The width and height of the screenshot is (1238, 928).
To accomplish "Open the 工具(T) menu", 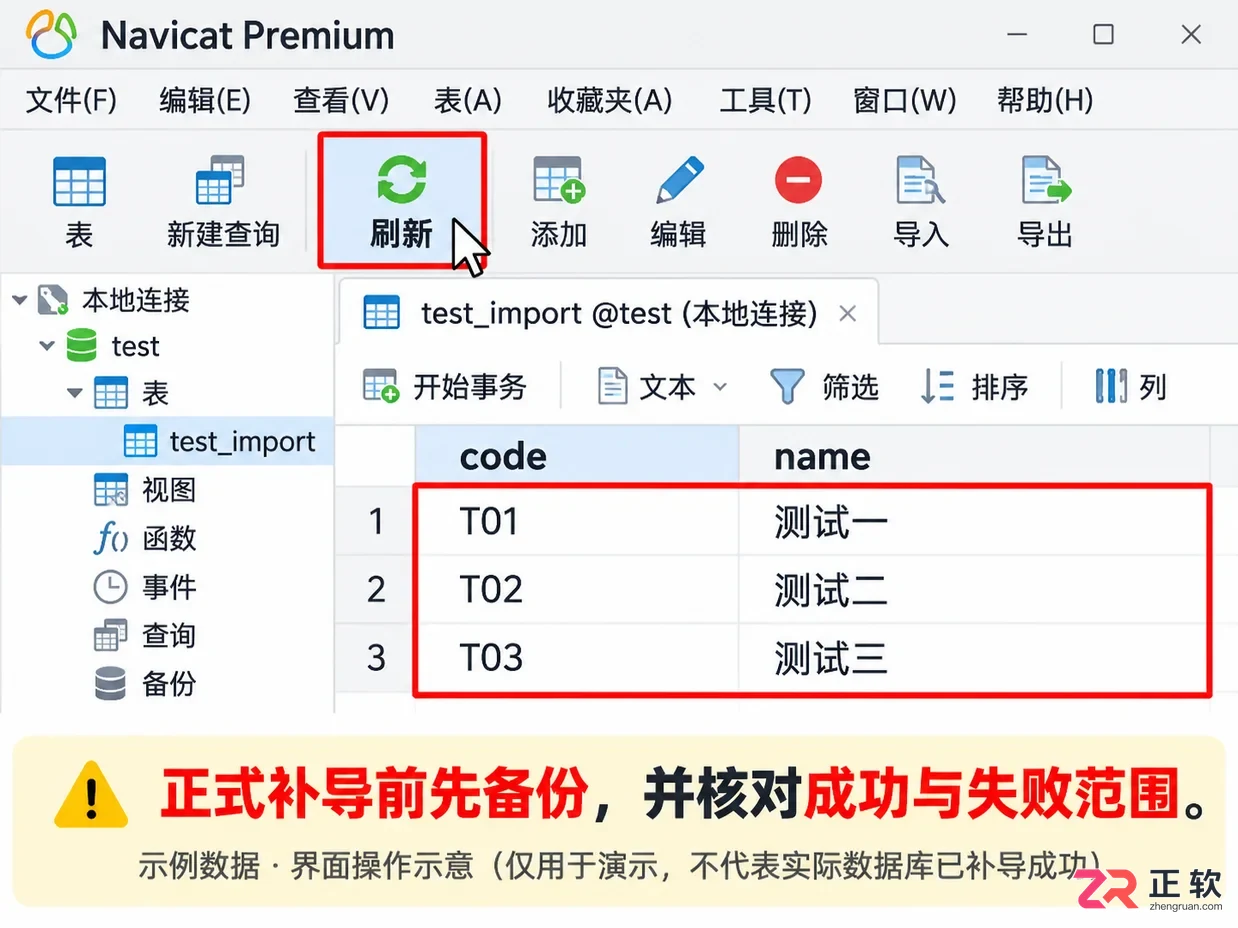I will coord(765,100).
